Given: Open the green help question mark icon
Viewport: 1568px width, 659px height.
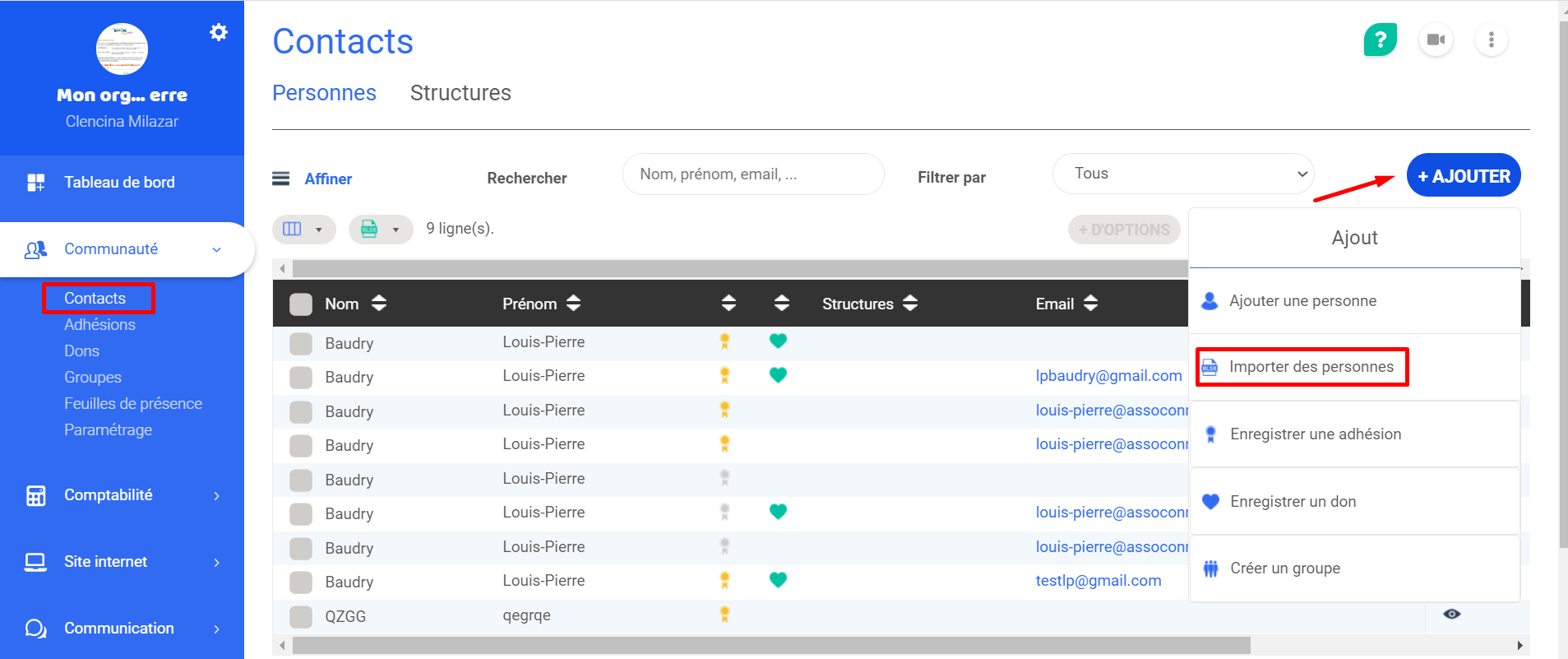Looking at the screenshot, I should point(1381,39).
